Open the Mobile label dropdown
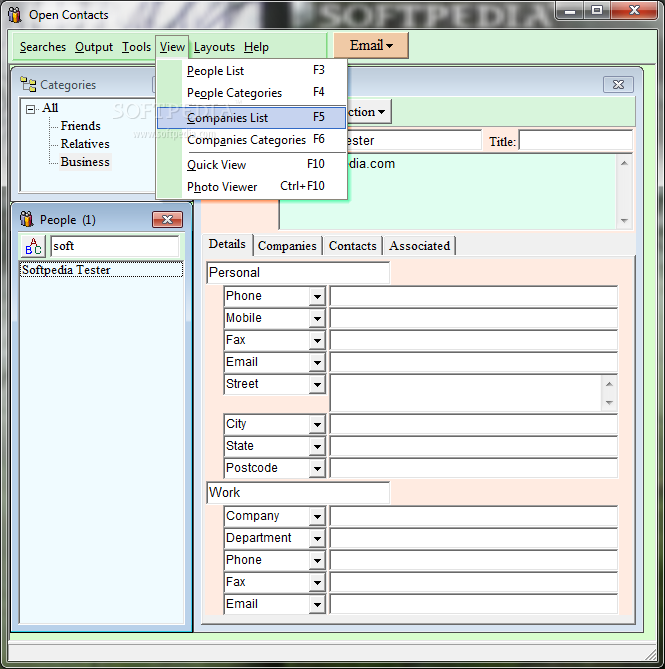This screenshot has height=669, width=665. pyautogui.click(x=317, y=319)
